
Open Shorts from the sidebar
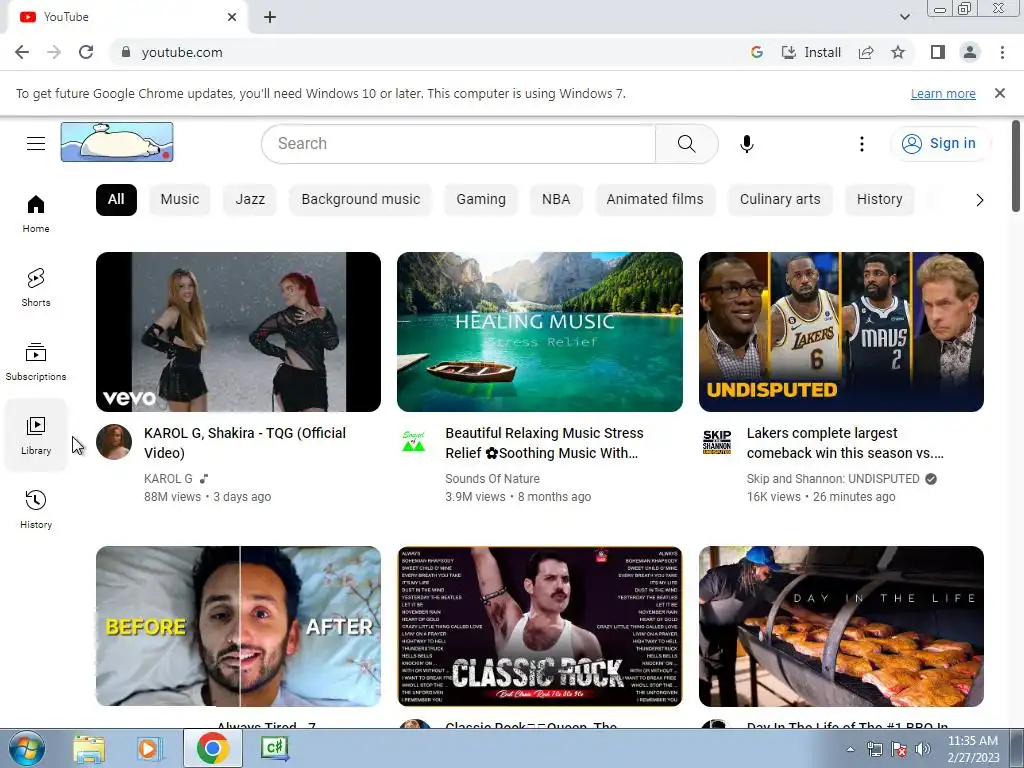(x=36, y=288)
